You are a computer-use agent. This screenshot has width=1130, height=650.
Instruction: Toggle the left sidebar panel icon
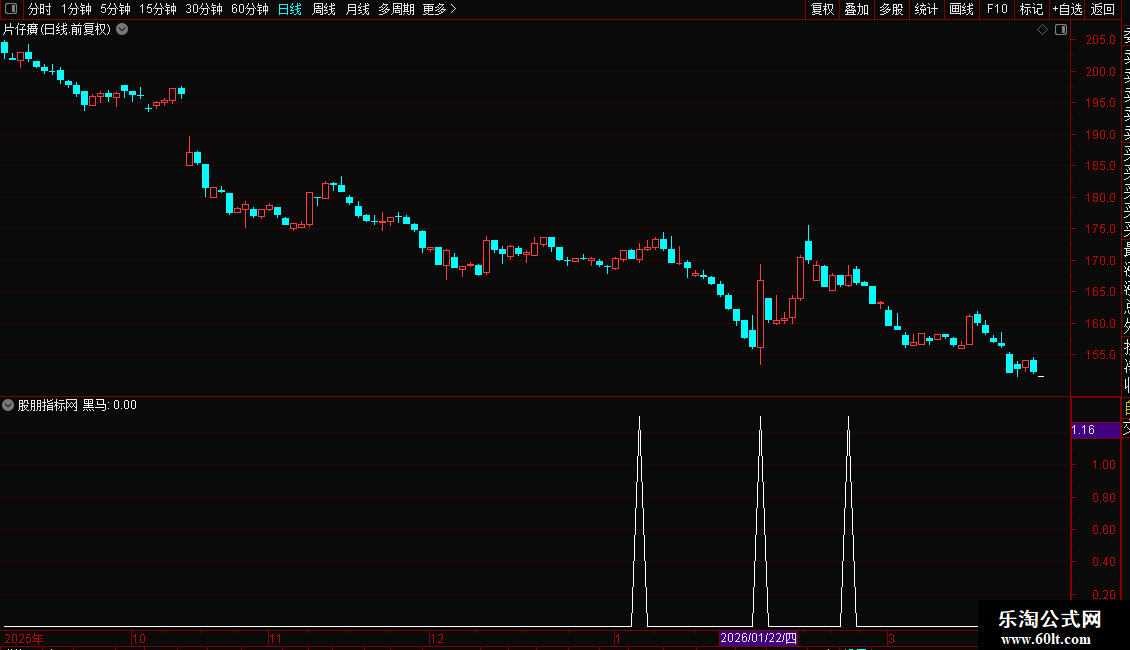(11, 9)
